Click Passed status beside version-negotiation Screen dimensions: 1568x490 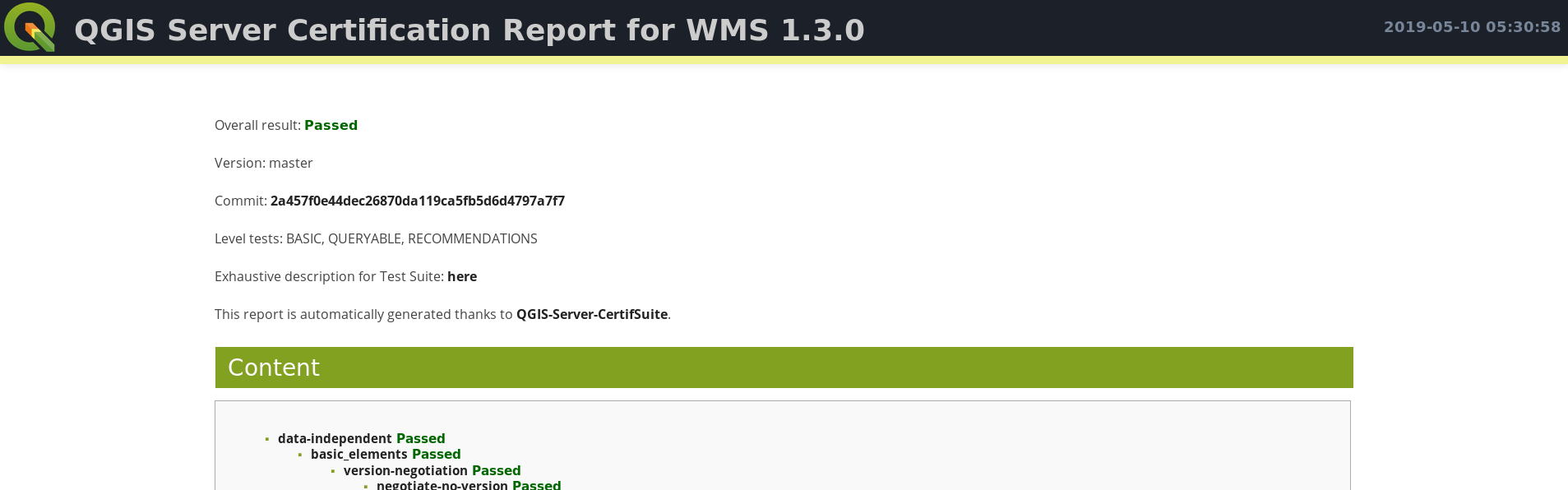pos(496,470)
